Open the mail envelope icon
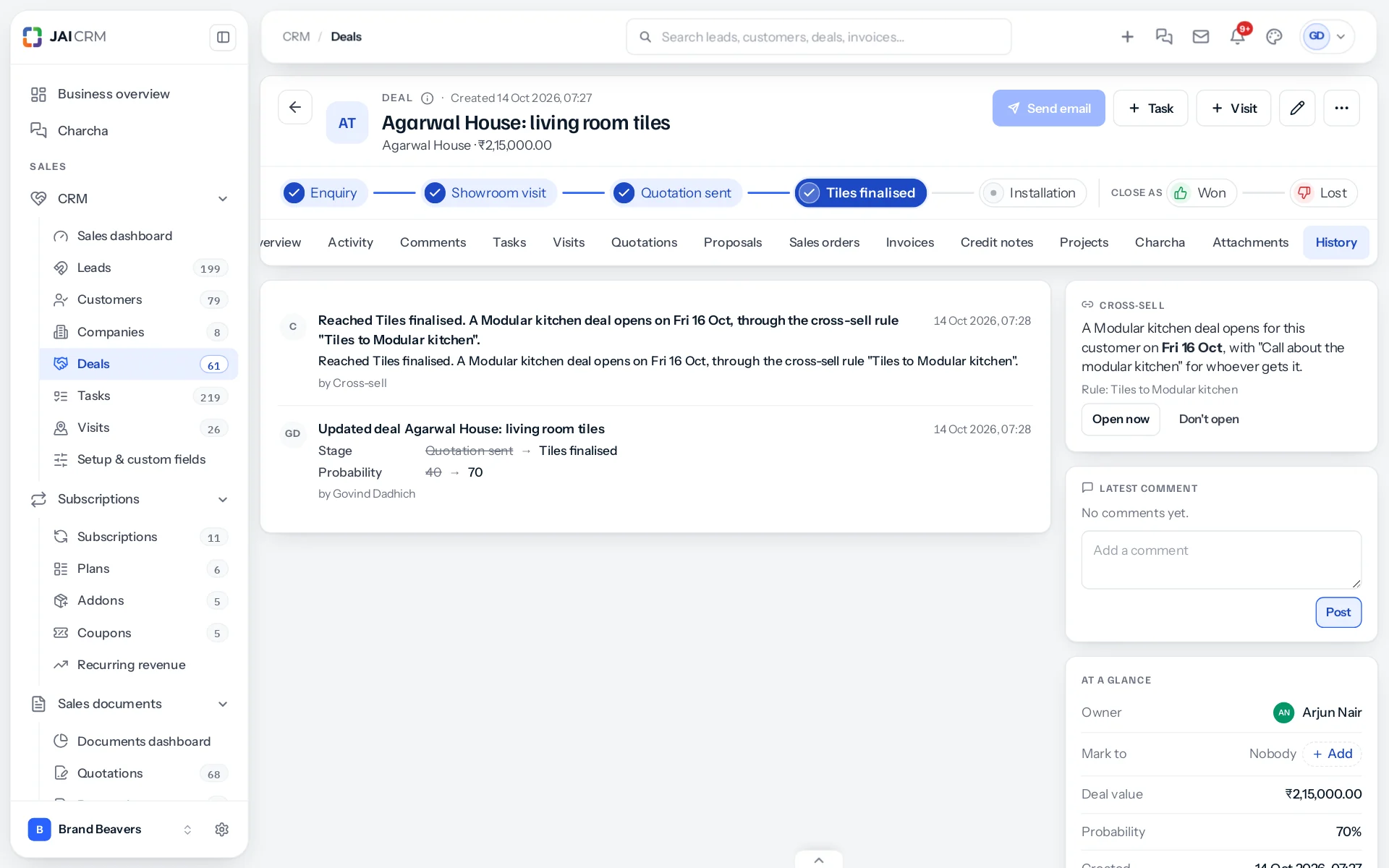This screenshot has width=1389, height=868. (x=1201, y=36)
